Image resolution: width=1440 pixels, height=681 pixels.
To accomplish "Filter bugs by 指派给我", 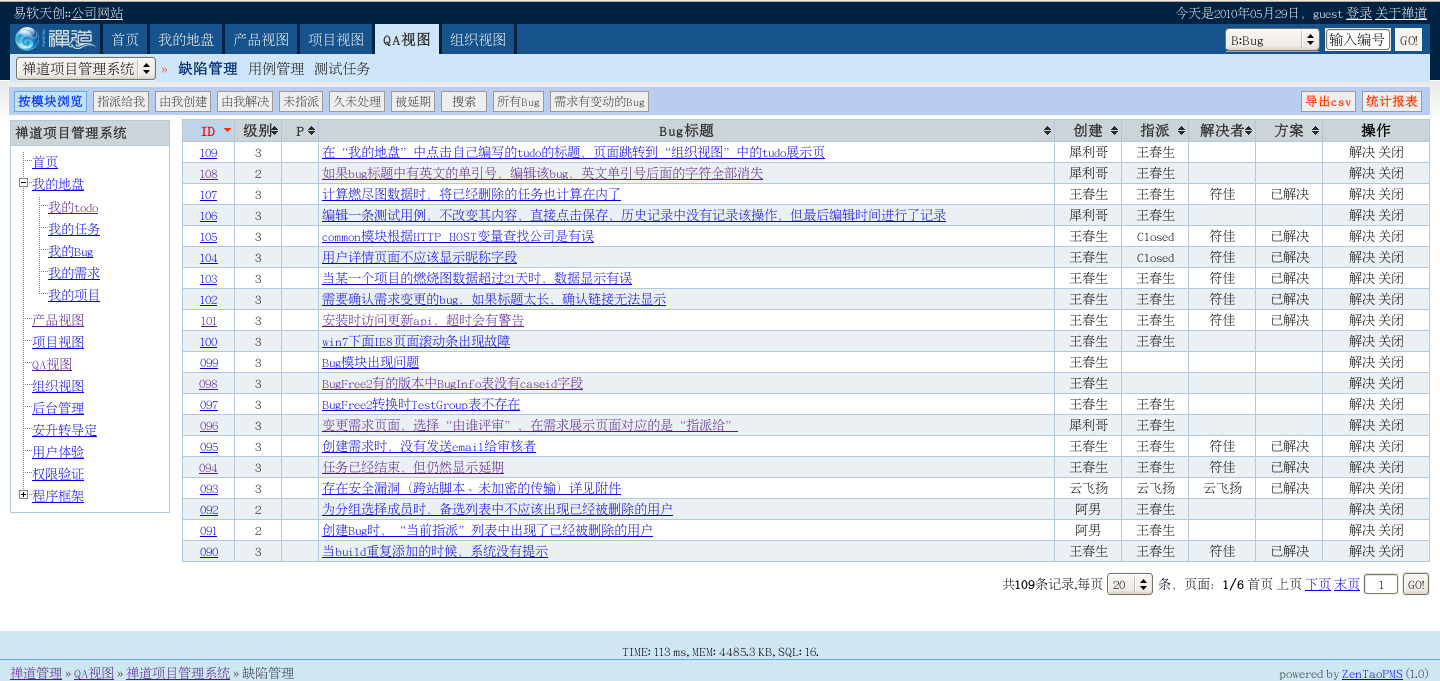I will click(121, 101).
